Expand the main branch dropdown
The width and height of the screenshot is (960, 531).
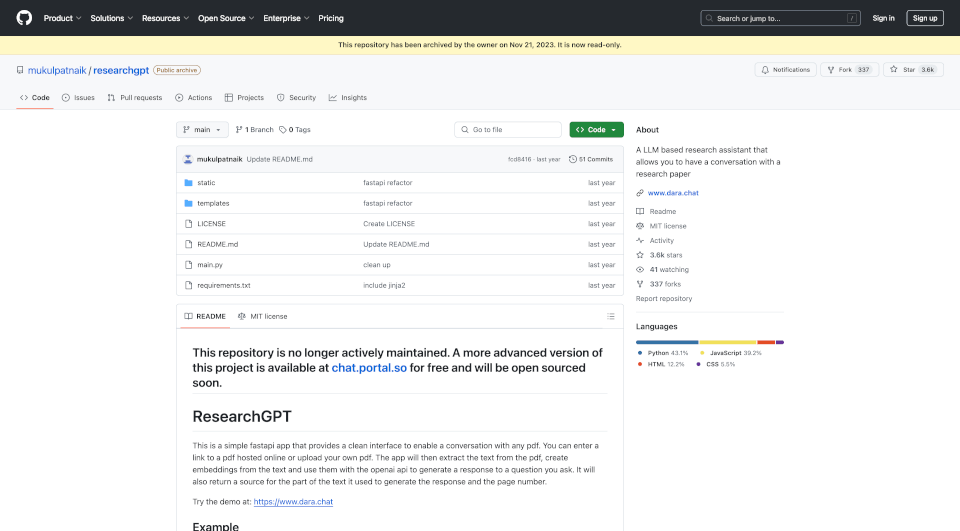[x=202, y=130]
